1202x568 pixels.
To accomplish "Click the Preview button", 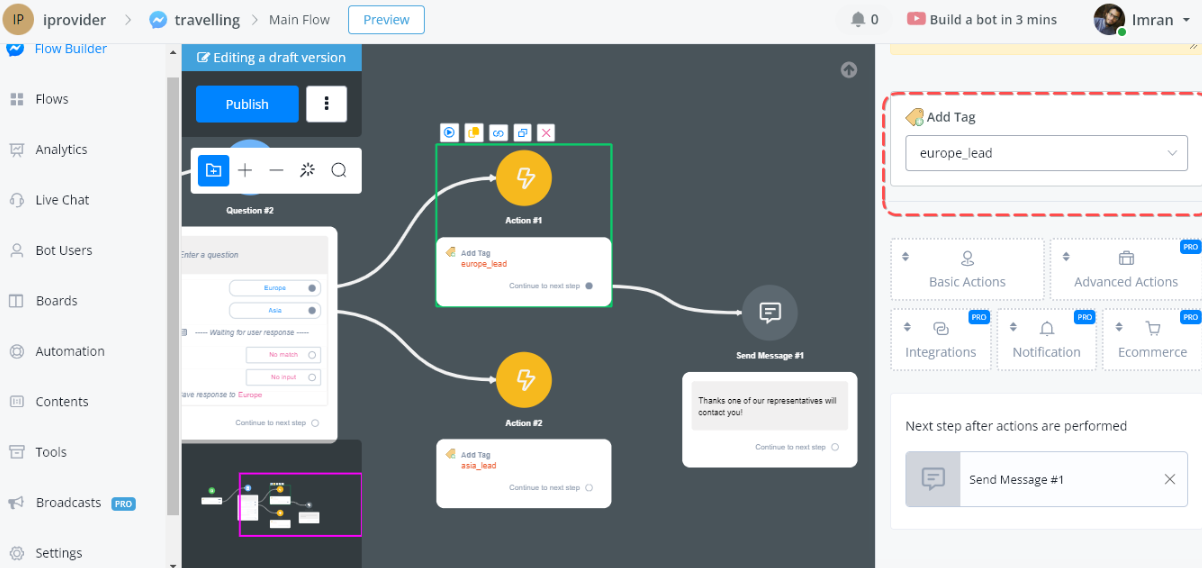I will (386, 19).
